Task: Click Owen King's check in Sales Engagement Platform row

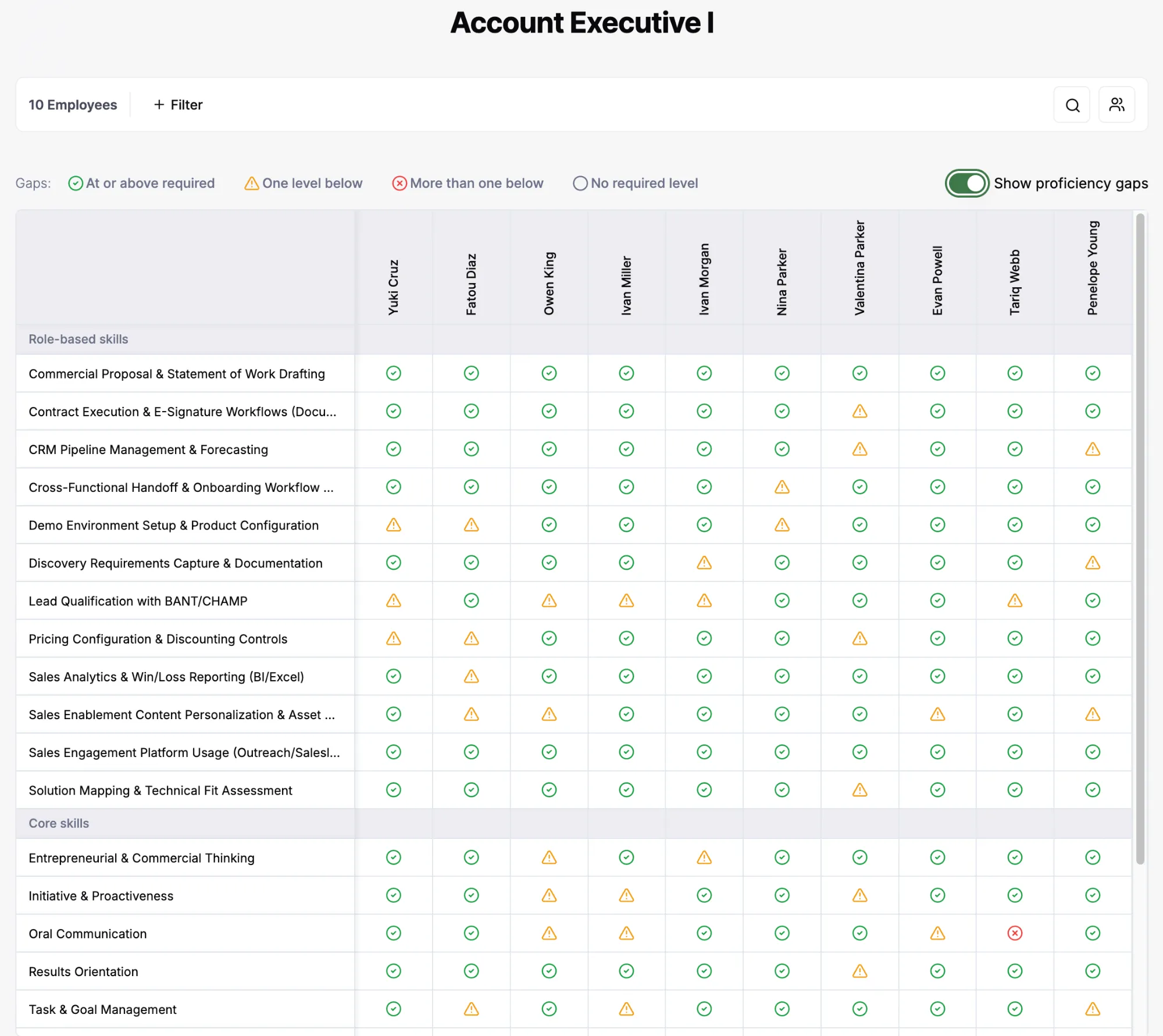Action: tap(549, 752)
